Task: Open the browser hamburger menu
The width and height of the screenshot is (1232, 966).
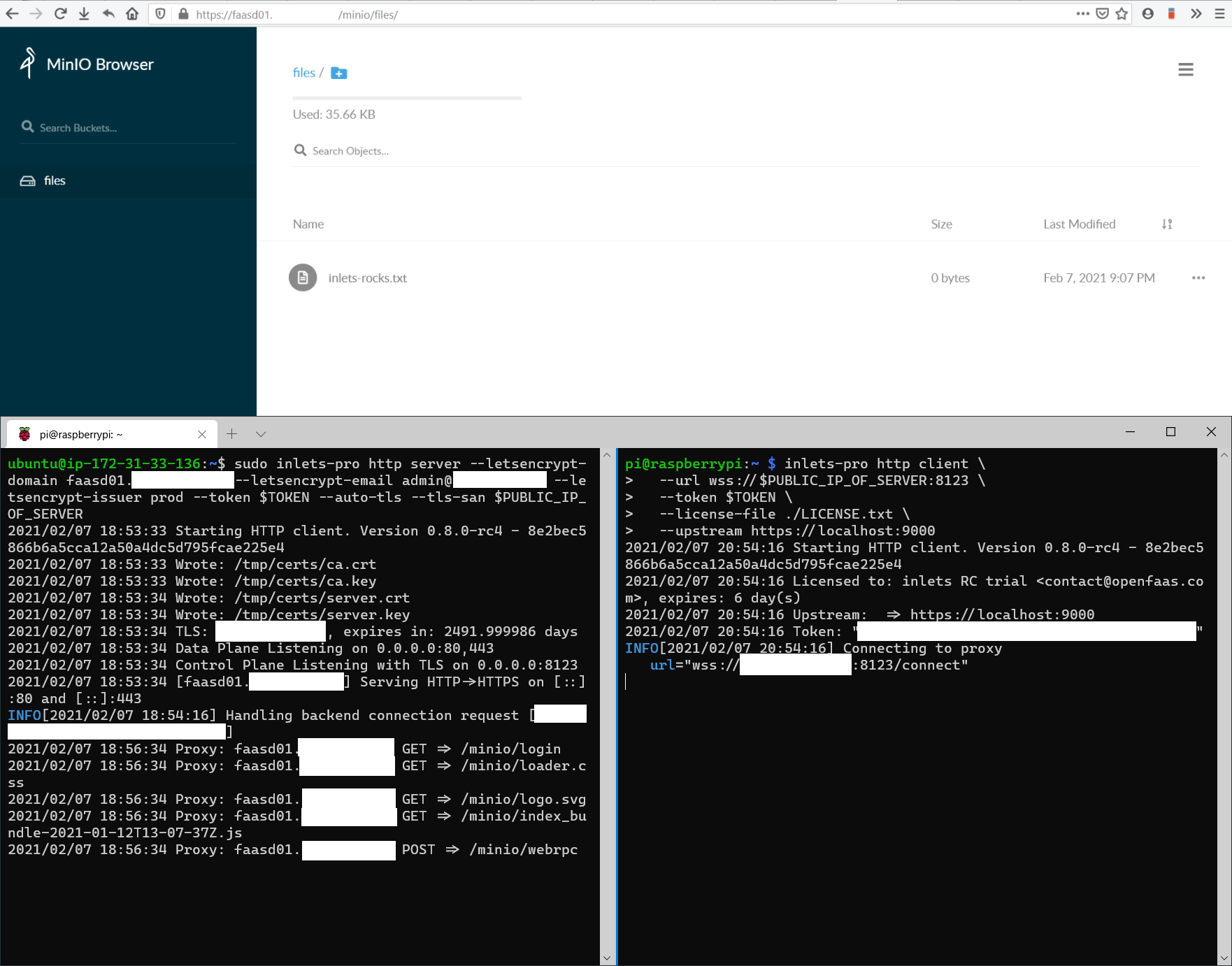Action: point(1220,14)
